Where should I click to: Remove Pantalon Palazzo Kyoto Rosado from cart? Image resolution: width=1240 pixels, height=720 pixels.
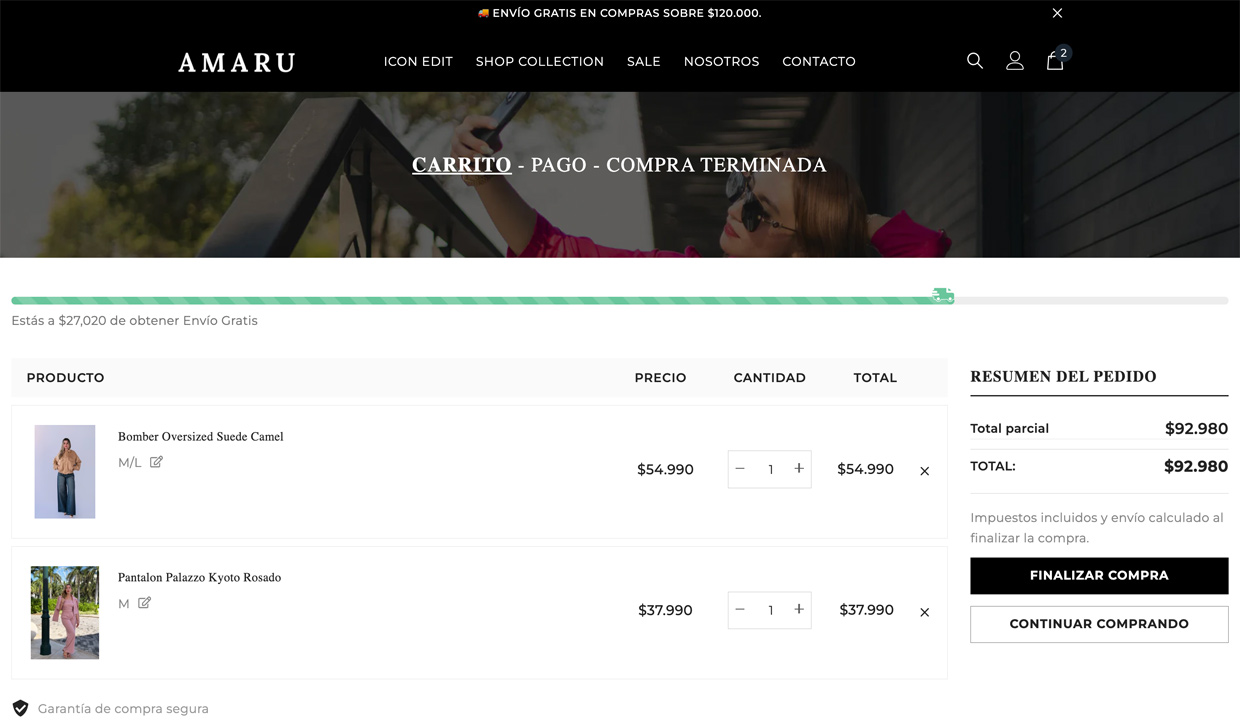(924, 612)
